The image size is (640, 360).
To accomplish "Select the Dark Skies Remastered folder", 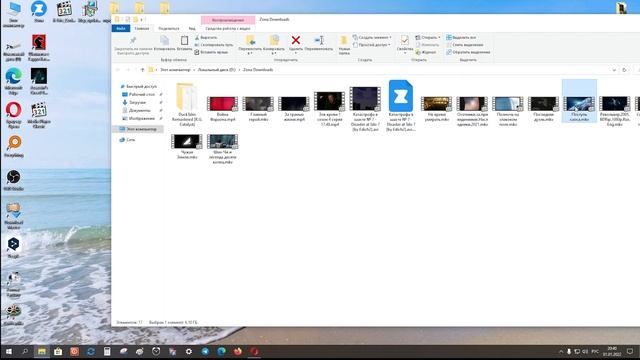I will 187,104.
